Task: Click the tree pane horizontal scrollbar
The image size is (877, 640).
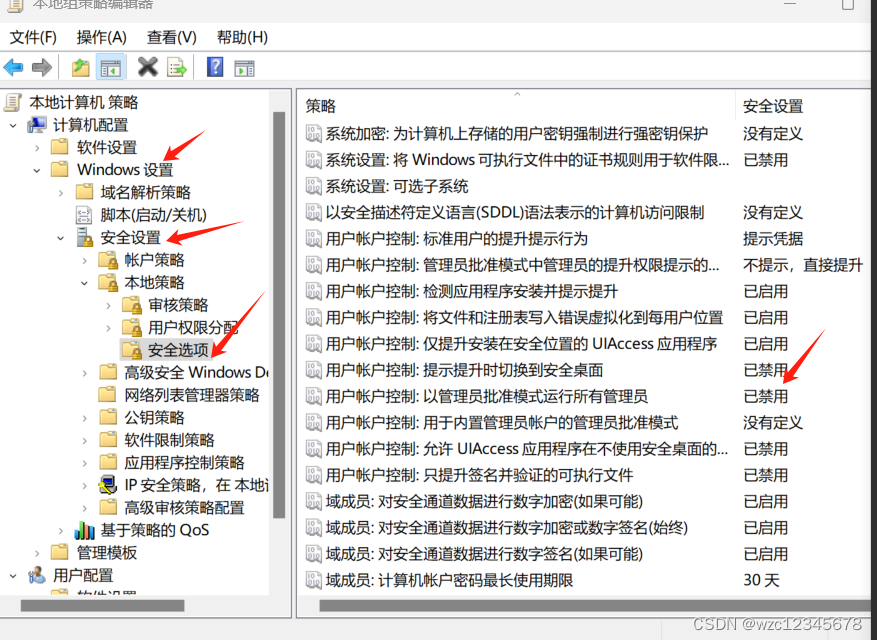Action: pos(102,605)
